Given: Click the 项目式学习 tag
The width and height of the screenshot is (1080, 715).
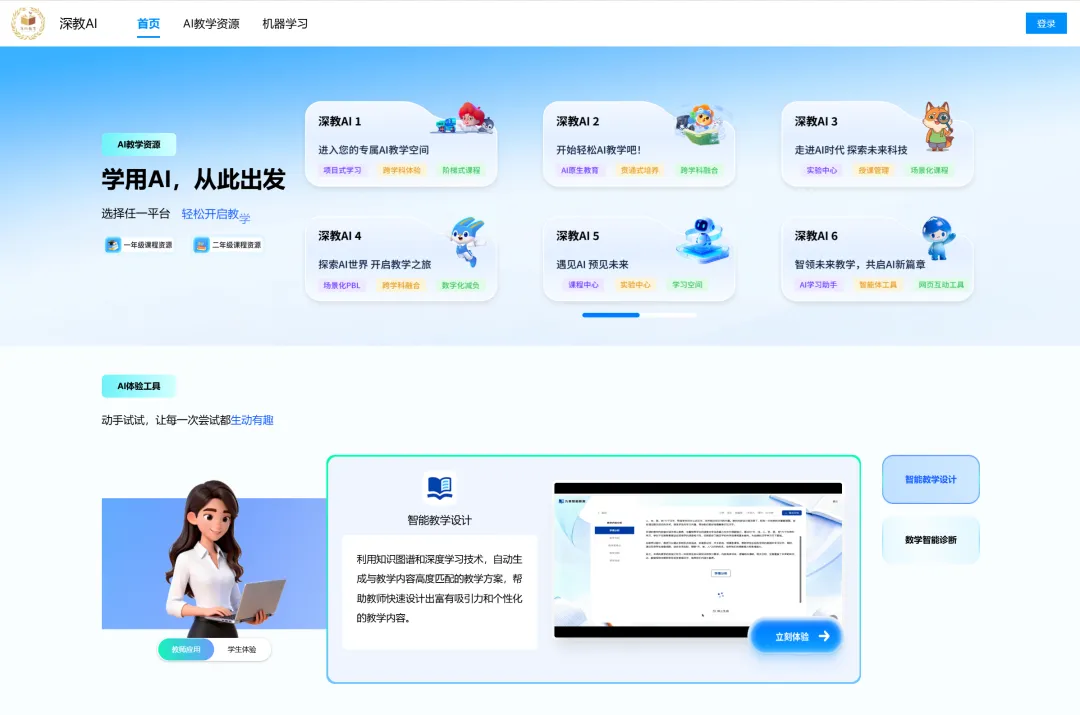Looking at the screenshot, I should [342, 170].
